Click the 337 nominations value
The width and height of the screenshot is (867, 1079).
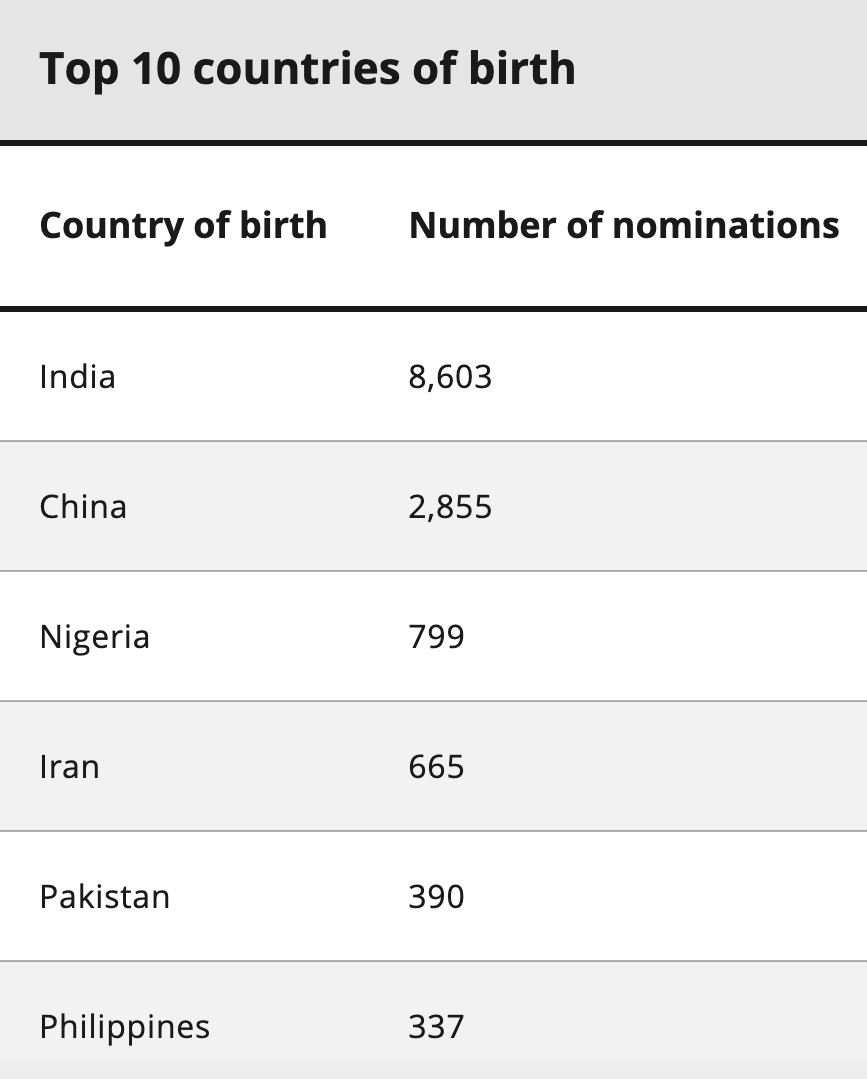point(436,1027)
